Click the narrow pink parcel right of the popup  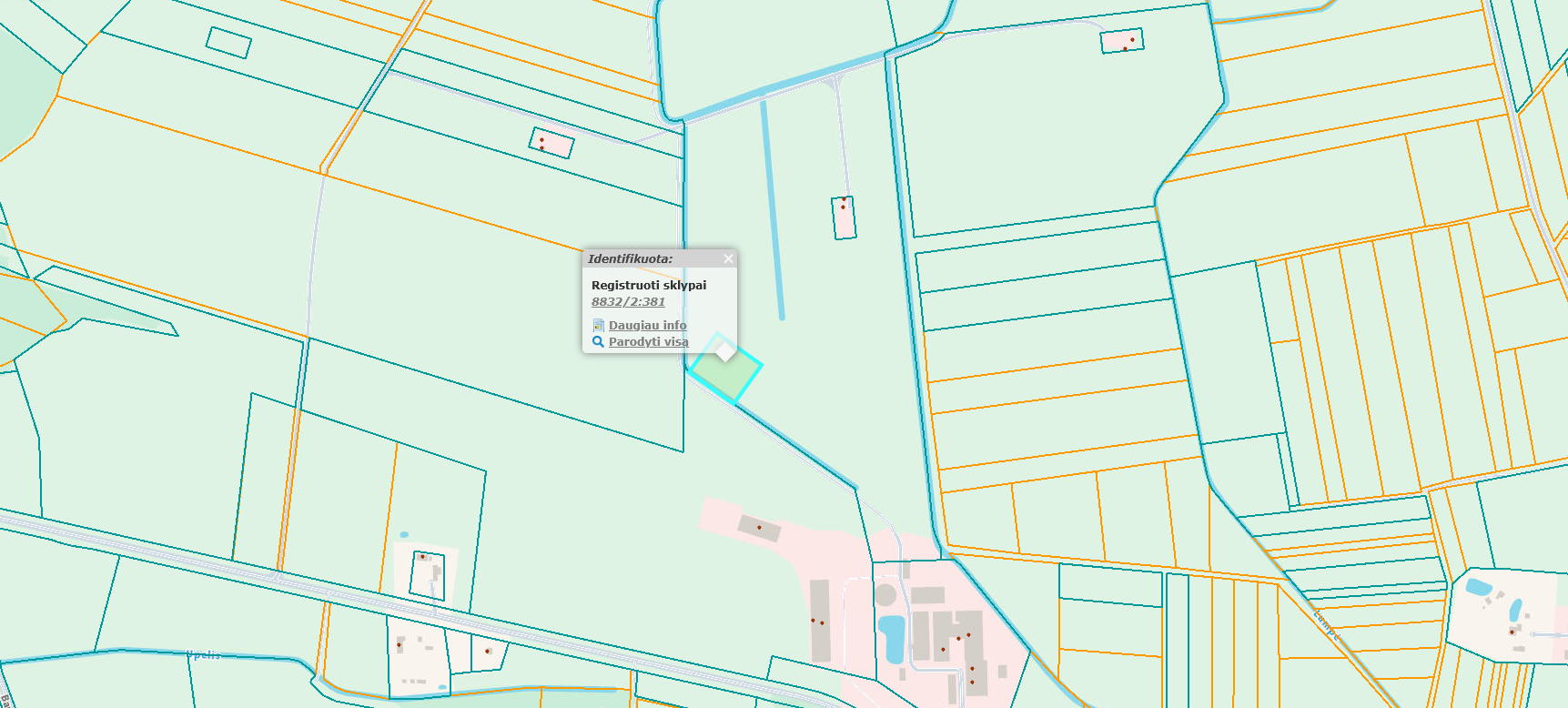click(x=844, y=218)
